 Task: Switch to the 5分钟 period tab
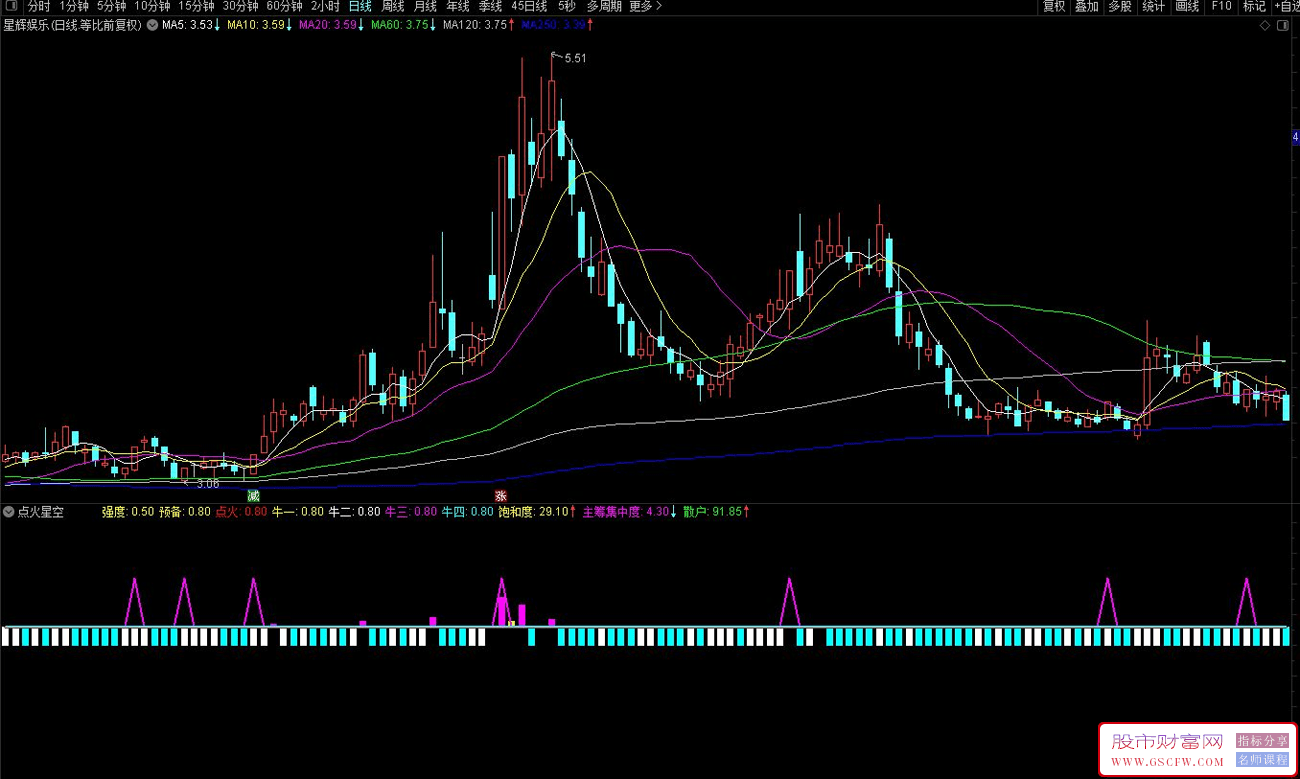tap(111, 6)
